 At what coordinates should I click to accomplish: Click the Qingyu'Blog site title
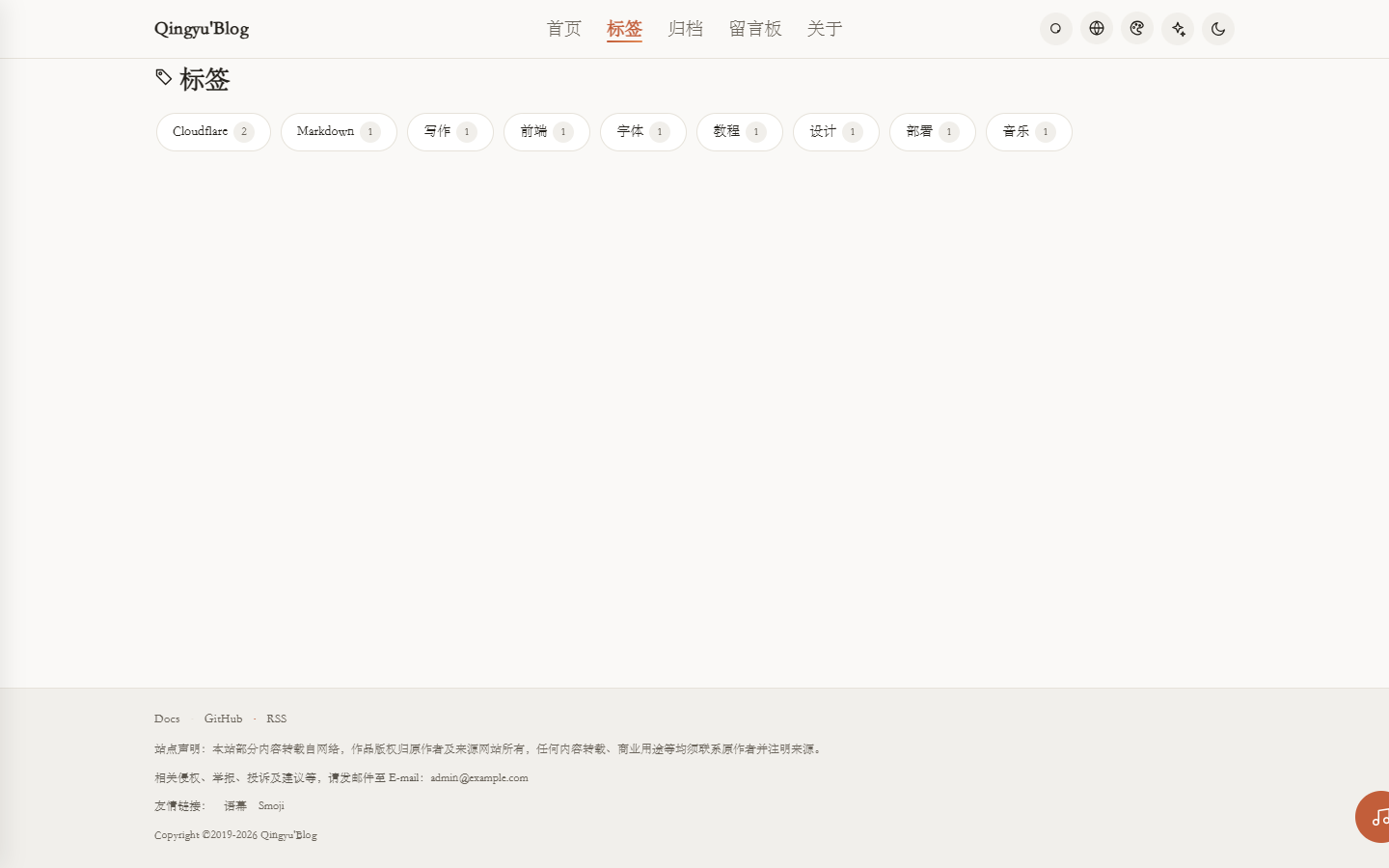(202, 29)
